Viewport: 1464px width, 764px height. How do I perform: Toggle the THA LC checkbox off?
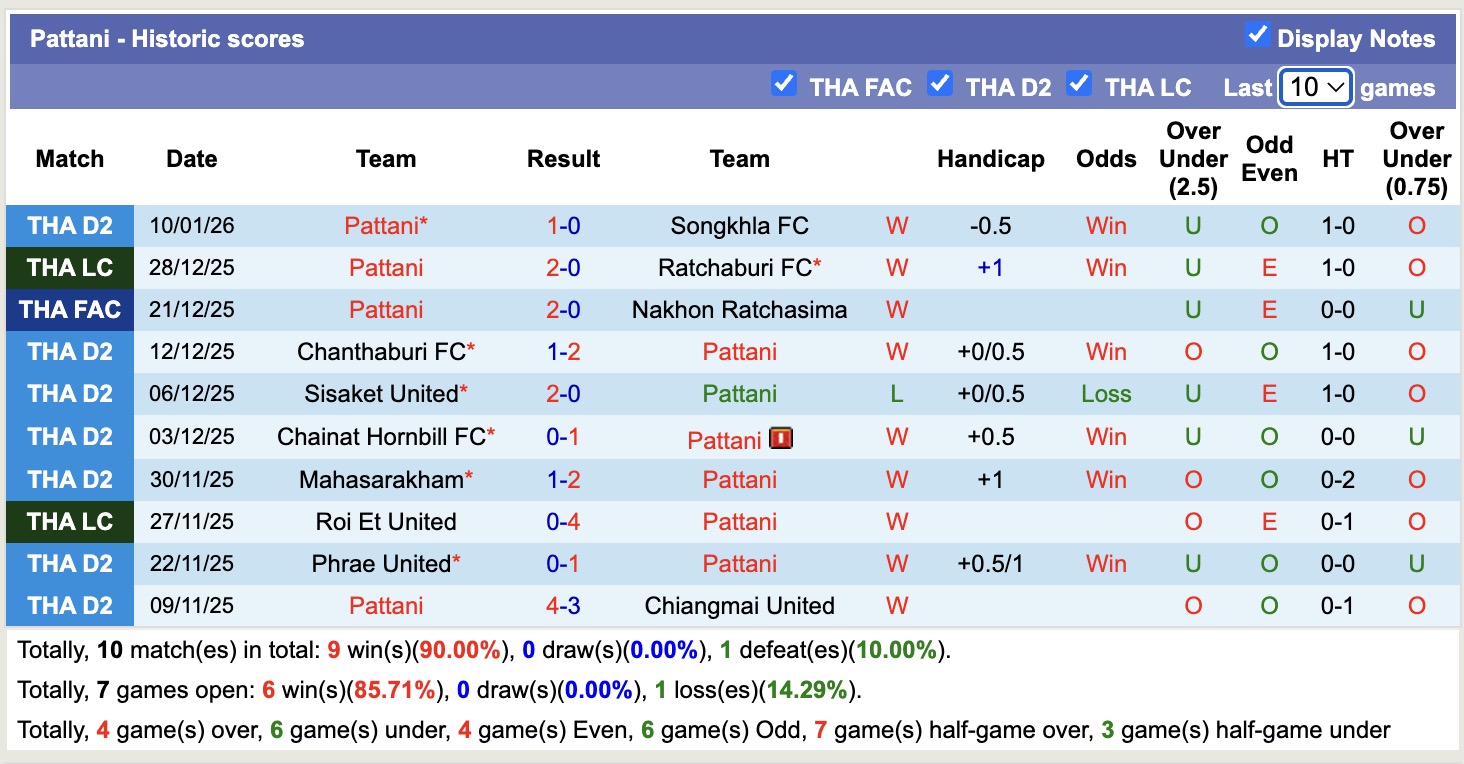point(1079,85)
